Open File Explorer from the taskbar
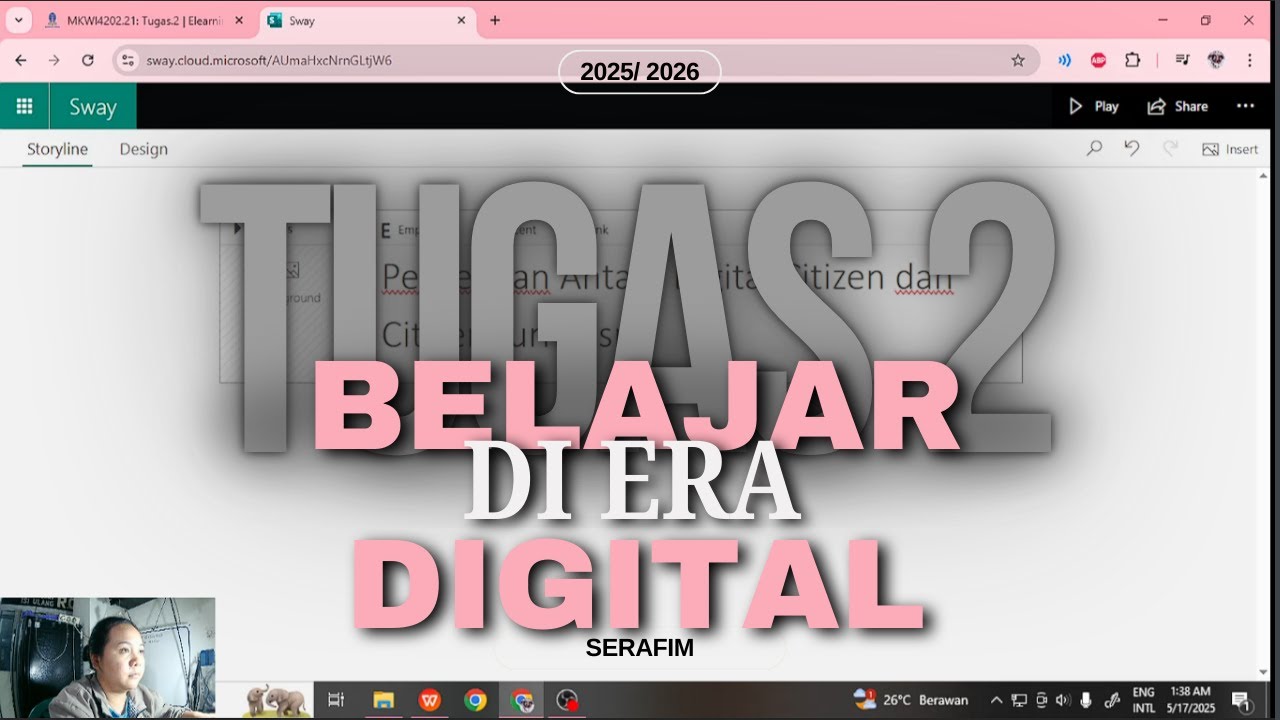The width and height of the screenshot is (1280, 720). (382, 700)
